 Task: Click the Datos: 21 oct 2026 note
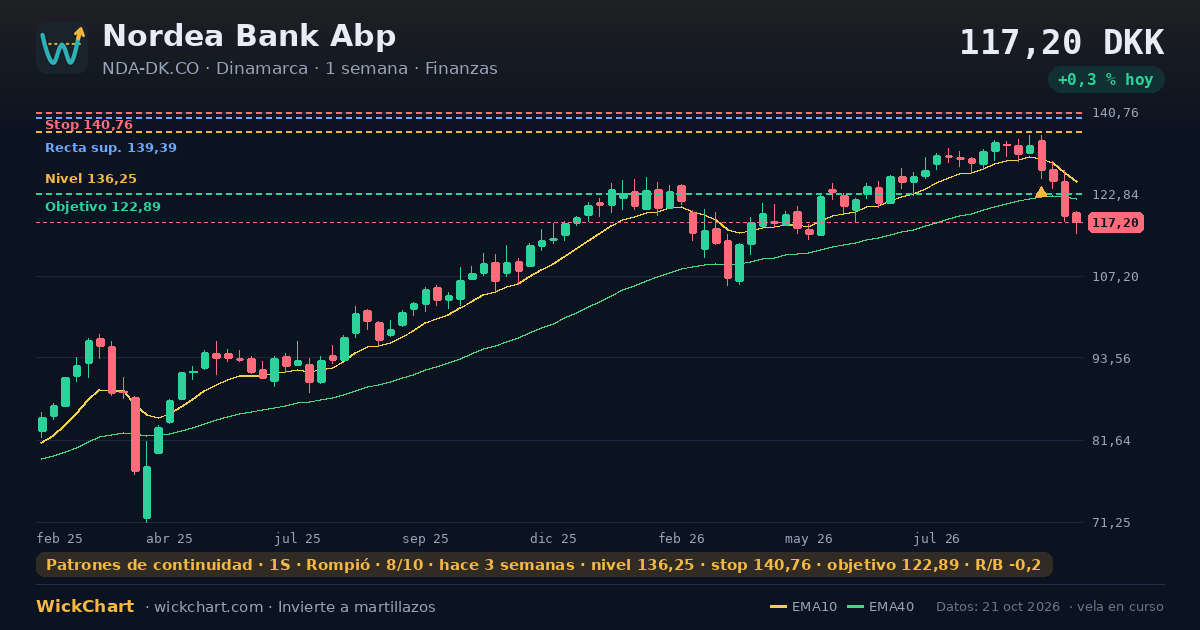pyautogui.click(x=998, y=607)
